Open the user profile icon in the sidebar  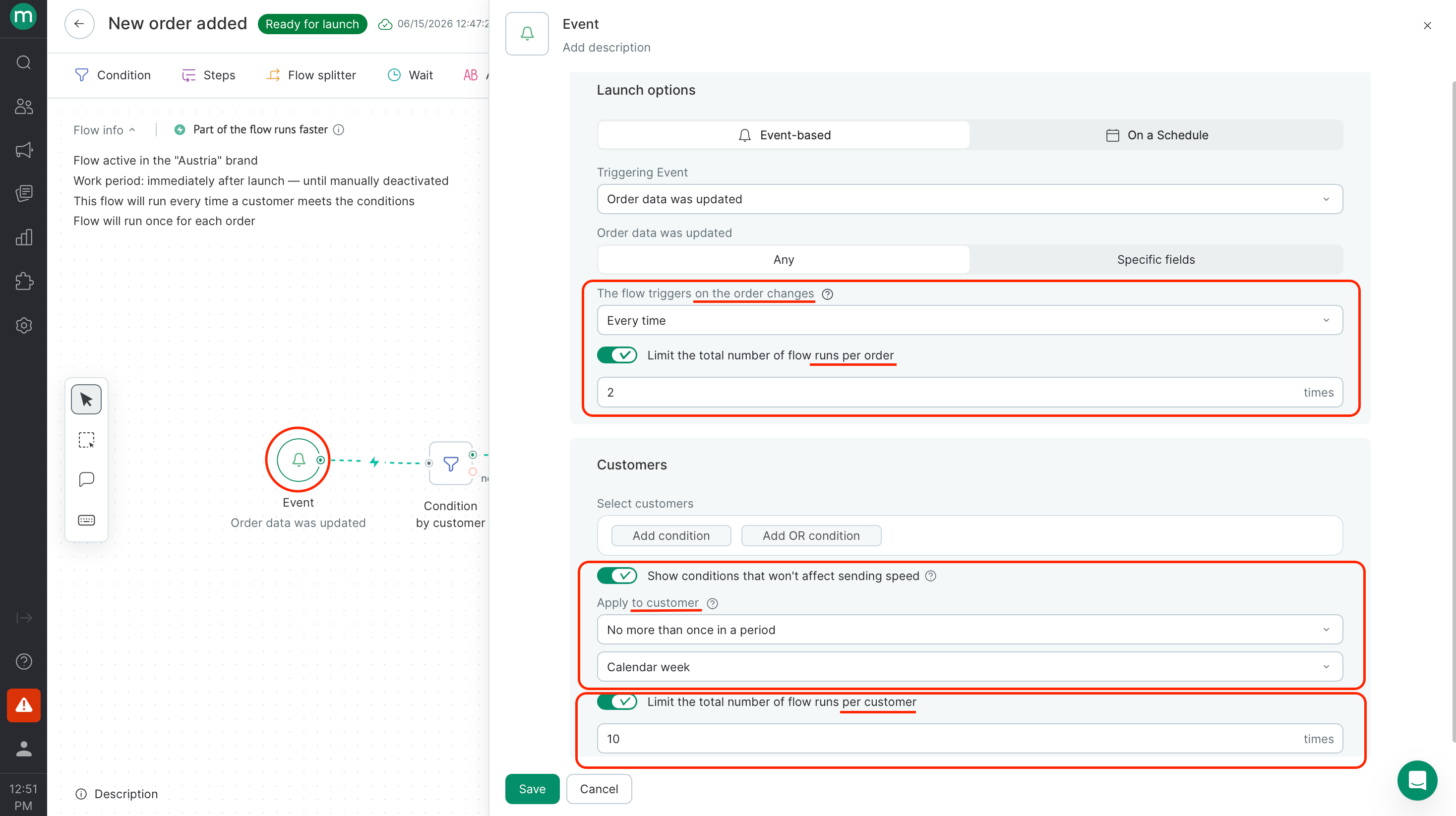23,749
